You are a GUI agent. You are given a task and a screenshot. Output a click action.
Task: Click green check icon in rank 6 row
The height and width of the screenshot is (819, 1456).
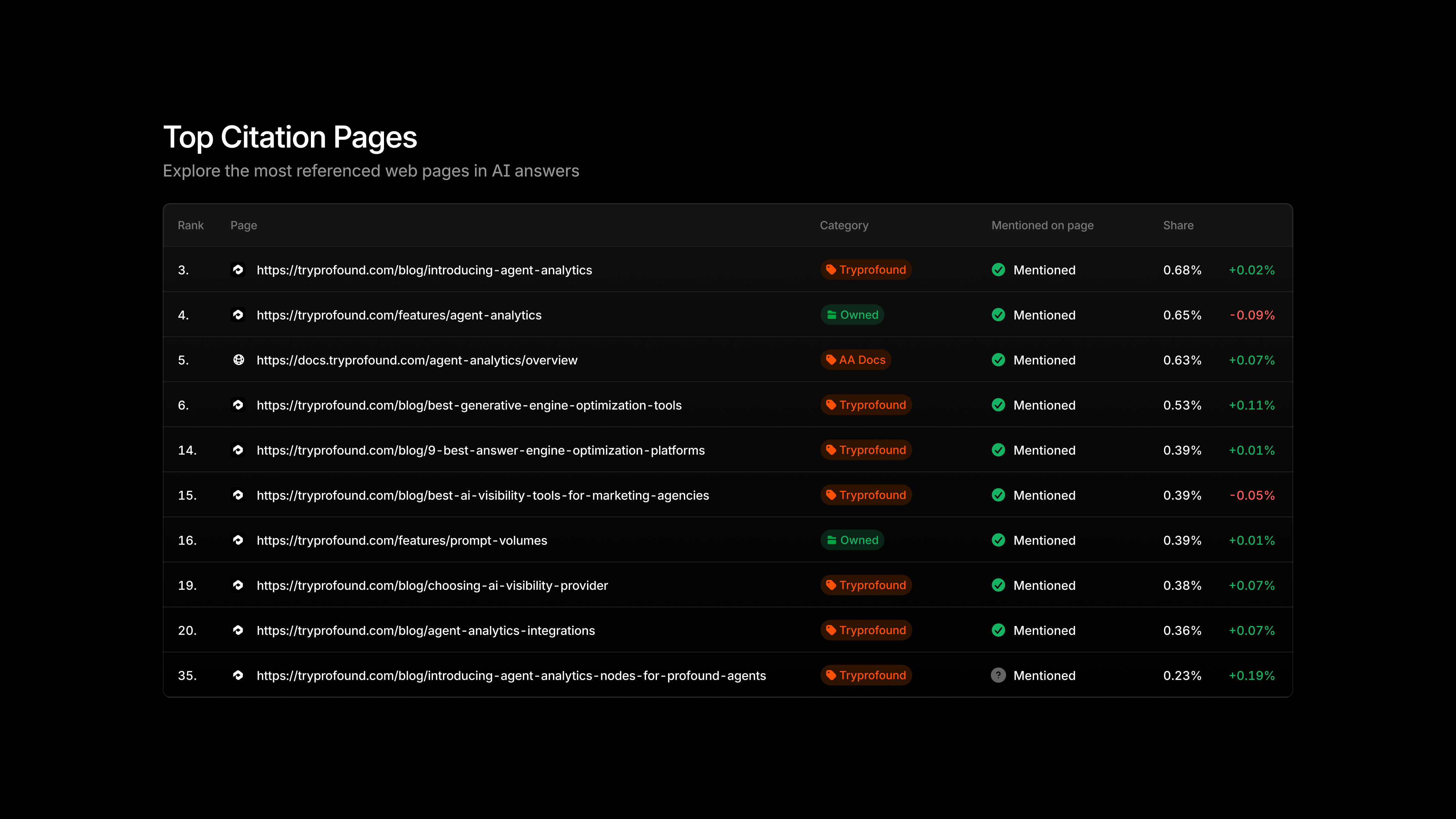pyautogui.click(x=998, y=405)
